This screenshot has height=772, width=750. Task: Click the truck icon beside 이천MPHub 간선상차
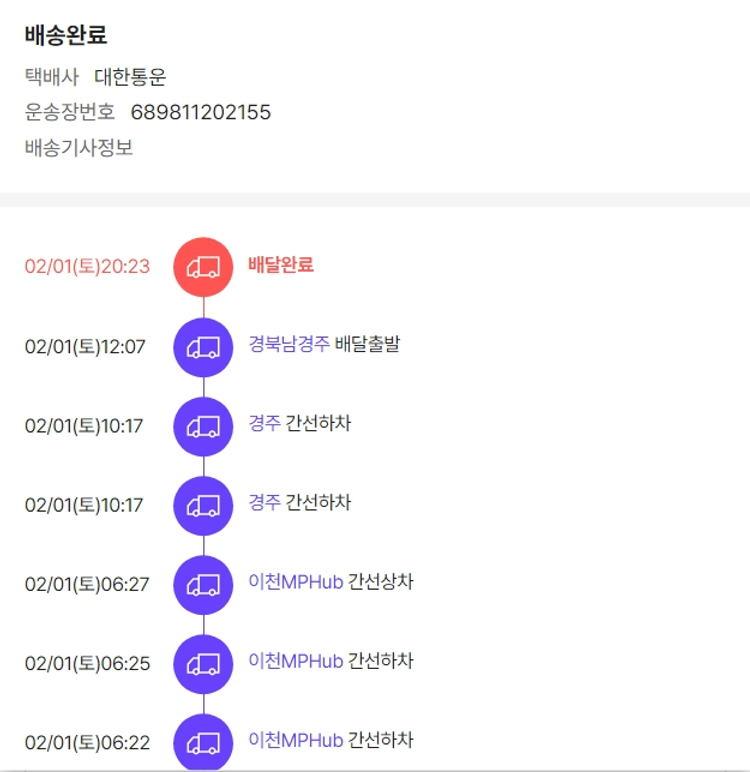coord(203,584)
